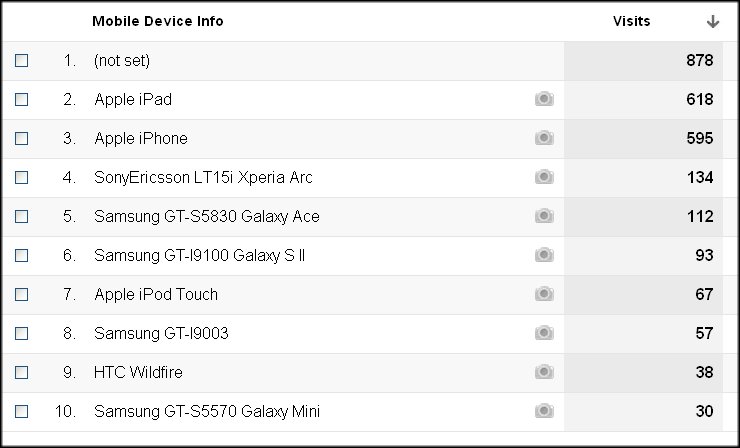Screen dimensions: 740x448
Task: Show device photo for Galaxy S II
Action: coord(544,255)
